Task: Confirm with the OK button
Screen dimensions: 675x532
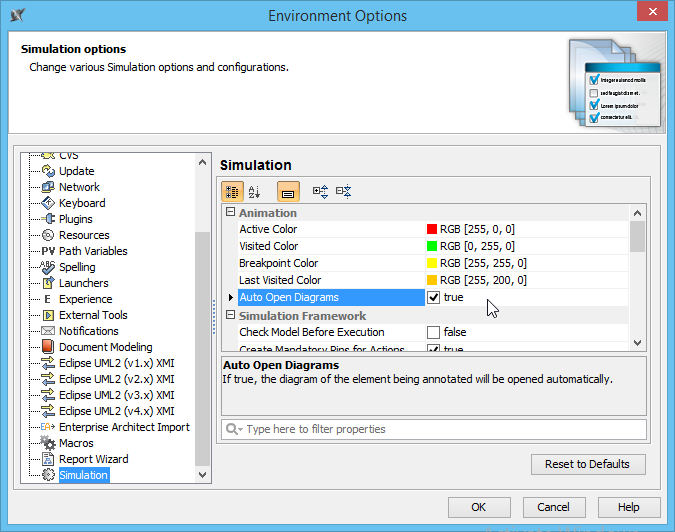Action: pyautogui.click(x=479, y=507)
